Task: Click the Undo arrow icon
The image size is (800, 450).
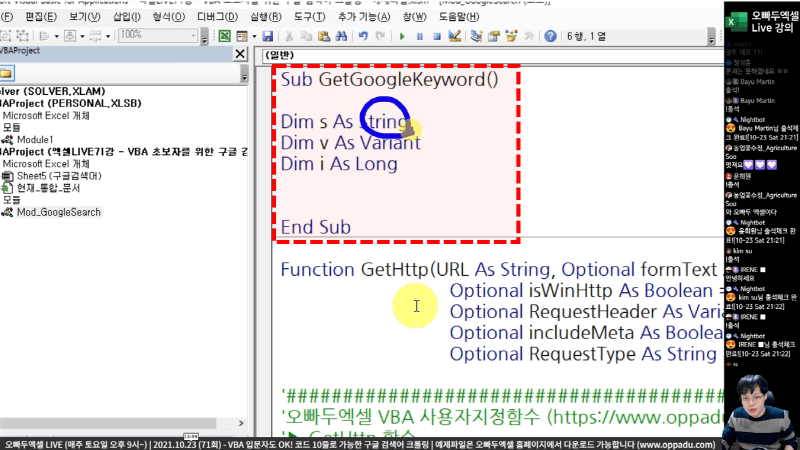Action: point(363,35)
